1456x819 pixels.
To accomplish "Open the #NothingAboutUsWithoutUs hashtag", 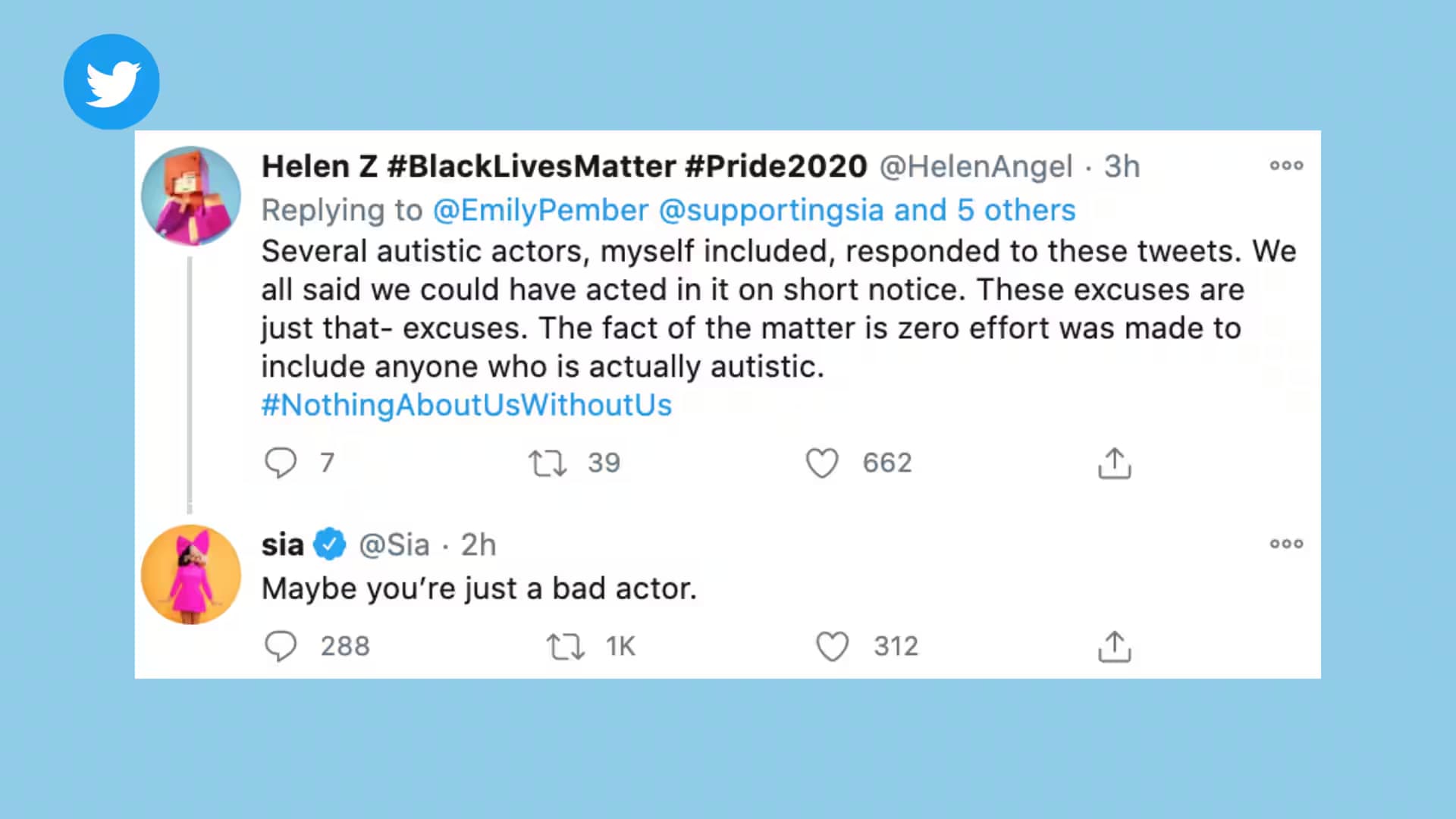I will coord(466,405).
